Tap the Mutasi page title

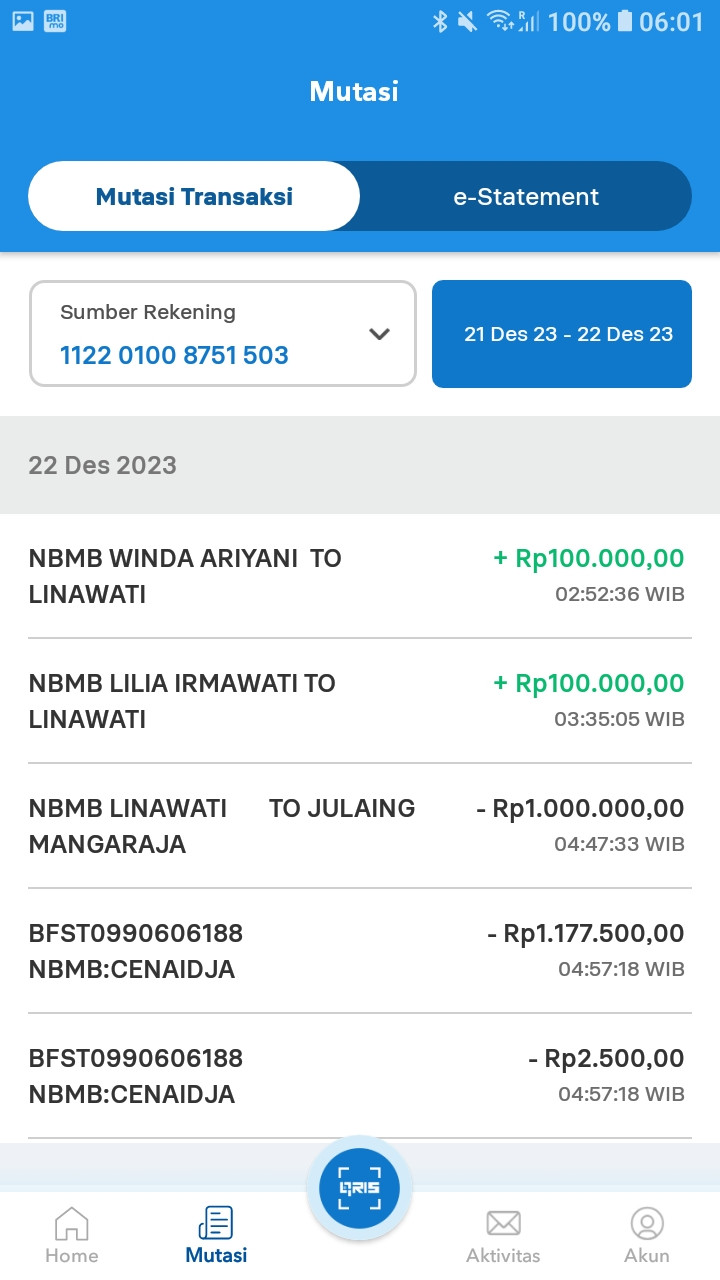(354, 91)
